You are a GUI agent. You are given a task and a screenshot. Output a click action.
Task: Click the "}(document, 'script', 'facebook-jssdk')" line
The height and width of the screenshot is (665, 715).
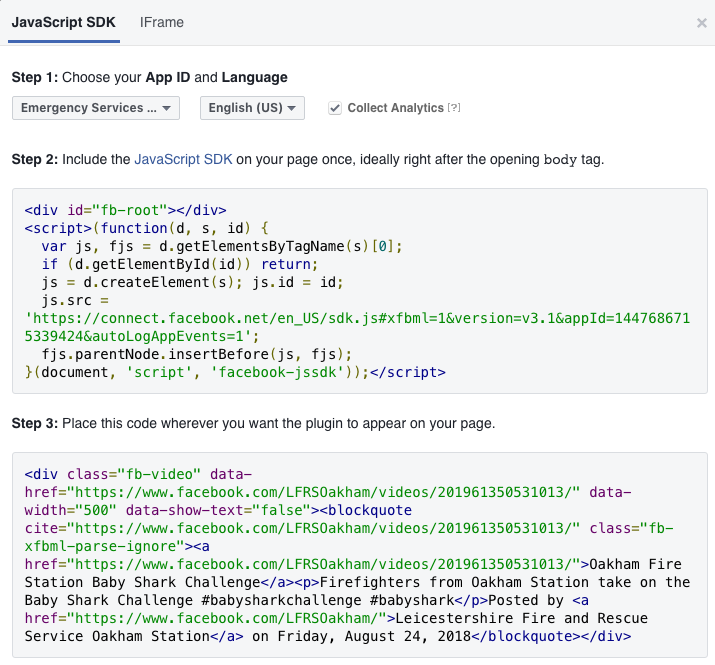[235, 372]
